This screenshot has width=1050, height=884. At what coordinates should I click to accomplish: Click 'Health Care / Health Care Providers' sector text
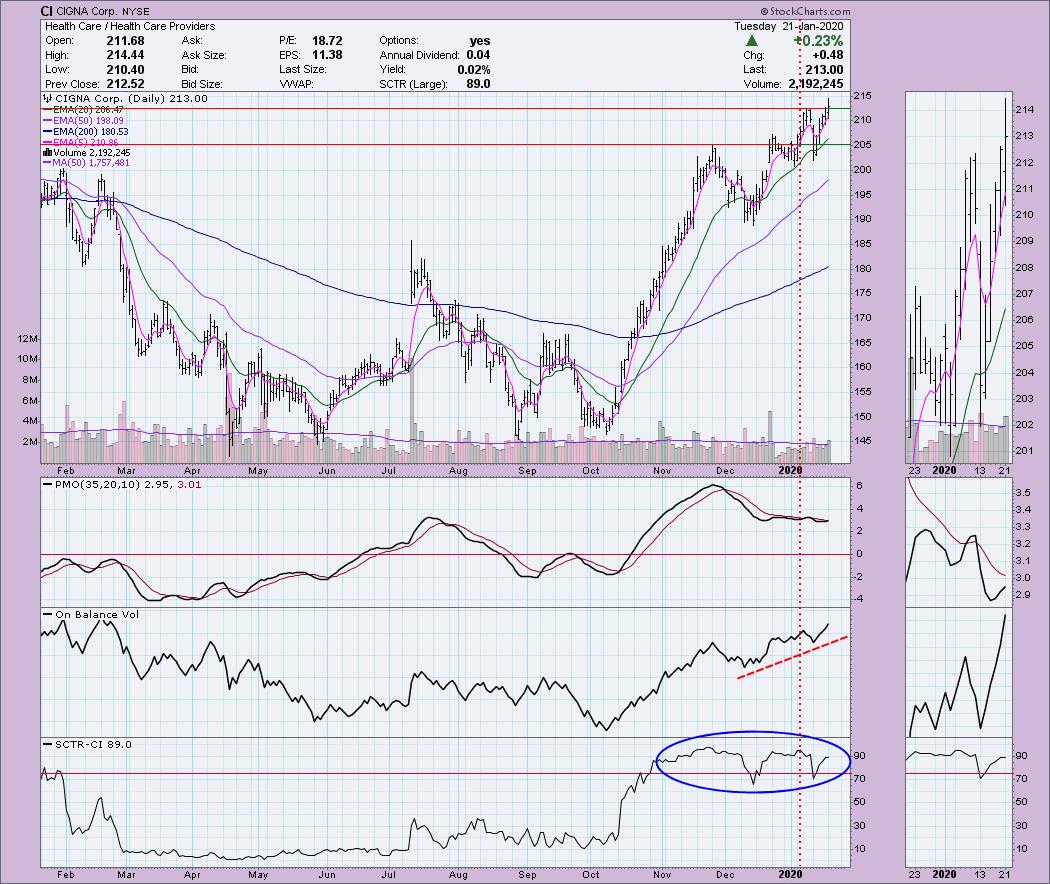(x=130, y=26)
